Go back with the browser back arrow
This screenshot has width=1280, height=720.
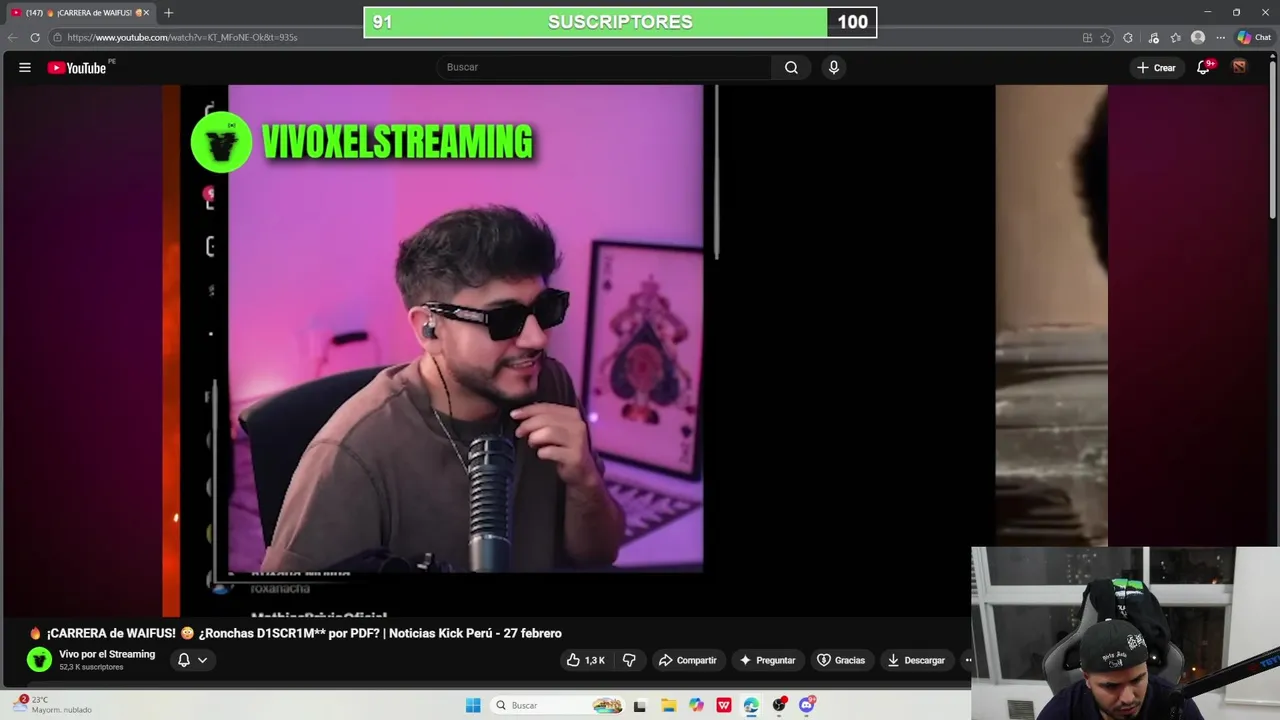tap(13, 37)
